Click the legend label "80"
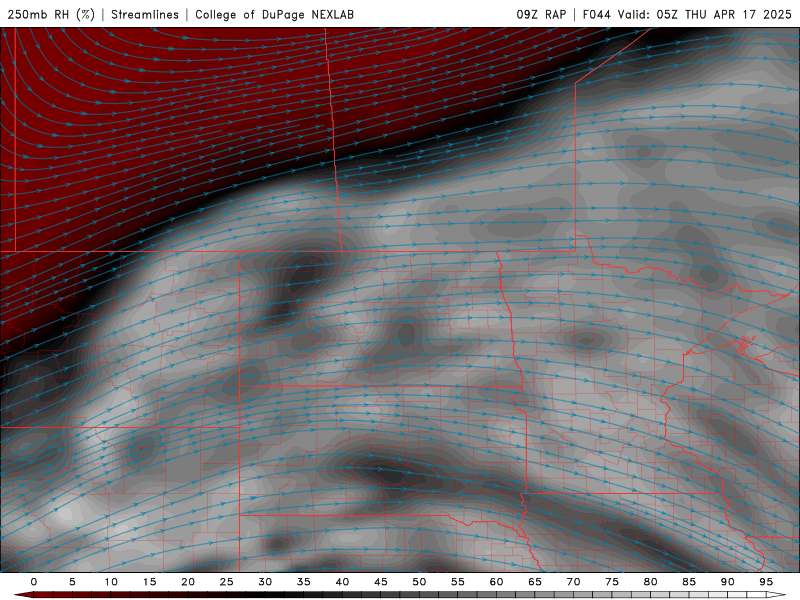Viewport: 800px width, 600px height. 650,582
